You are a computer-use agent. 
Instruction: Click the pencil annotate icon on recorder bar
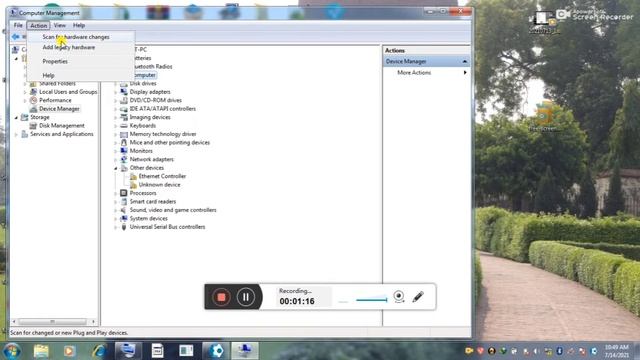418,296
